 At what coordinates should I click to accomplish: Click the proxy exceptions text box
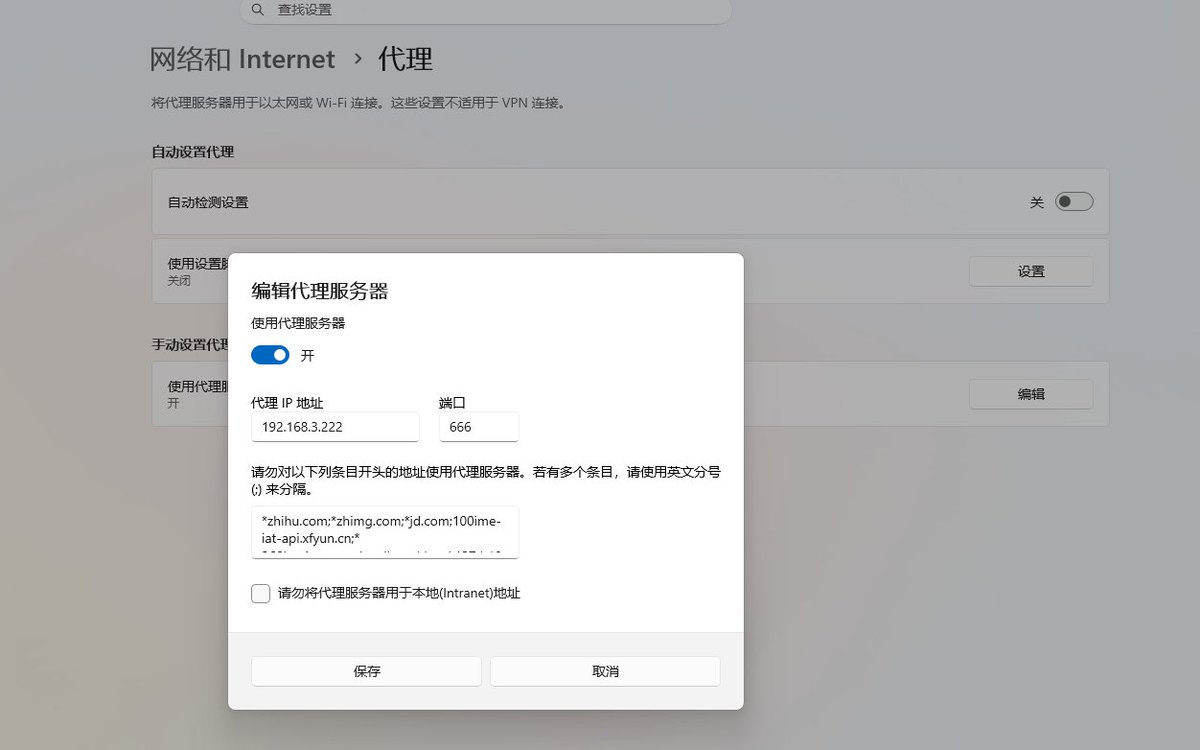coord(385,532)
